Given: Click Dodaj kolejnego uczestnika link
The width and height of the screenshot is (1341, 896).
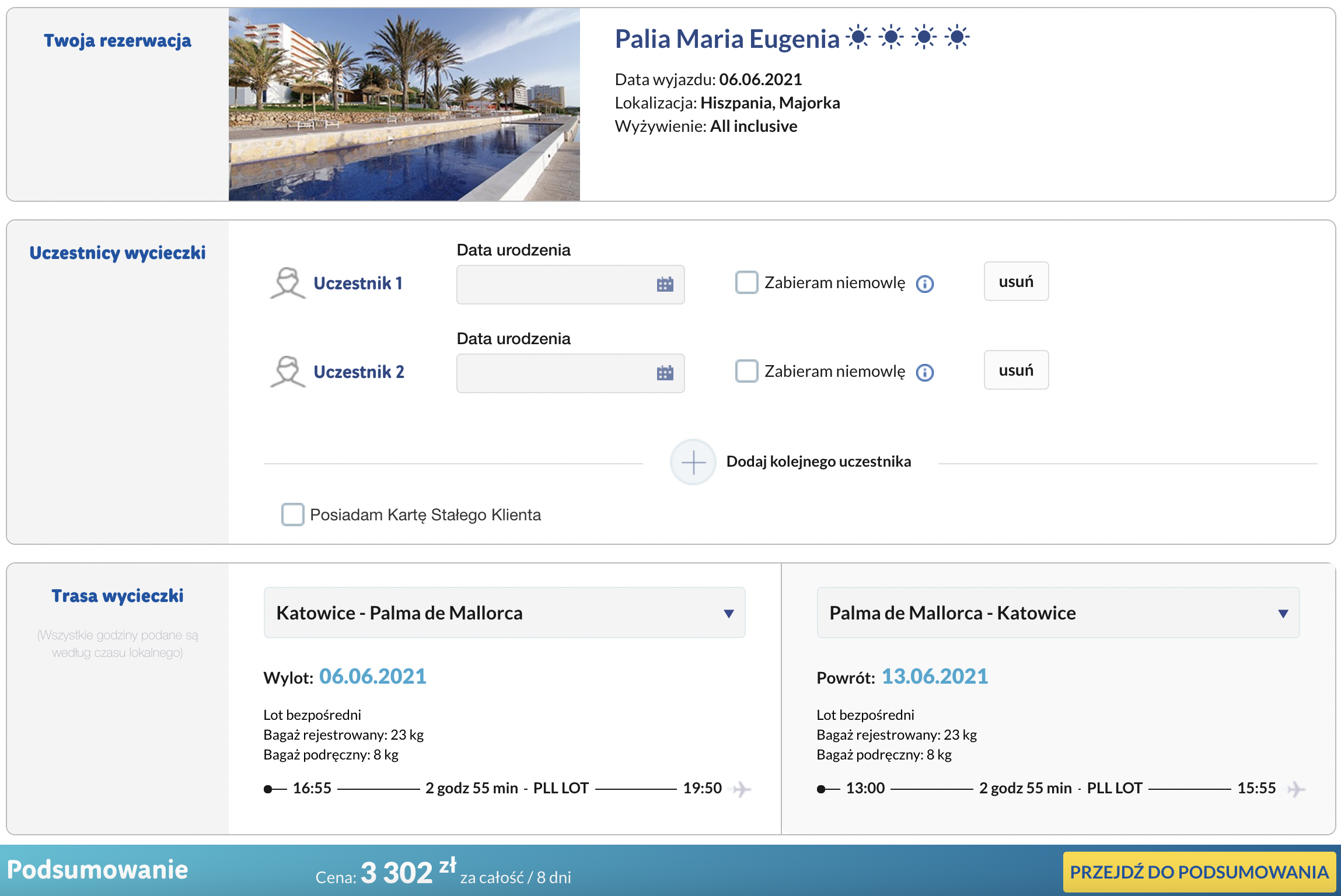Looking at the screenshot, I should click(818, 462).
